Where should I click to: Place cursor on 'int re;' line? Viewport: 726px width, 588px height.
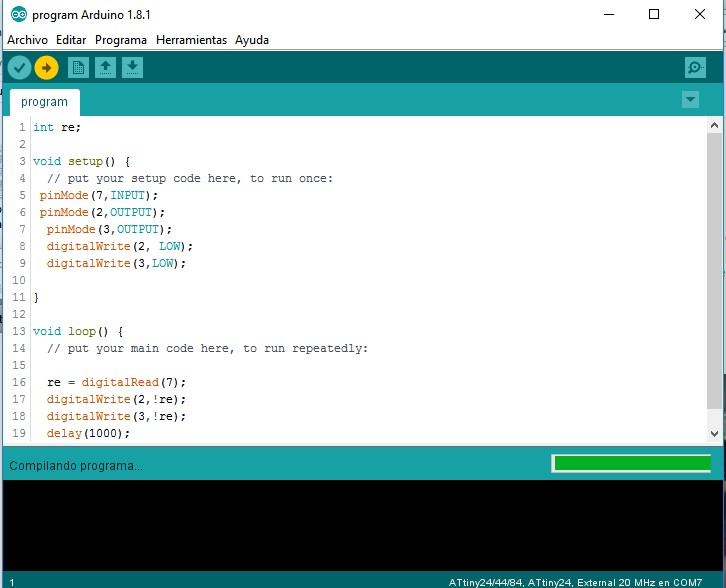(57, 127)
